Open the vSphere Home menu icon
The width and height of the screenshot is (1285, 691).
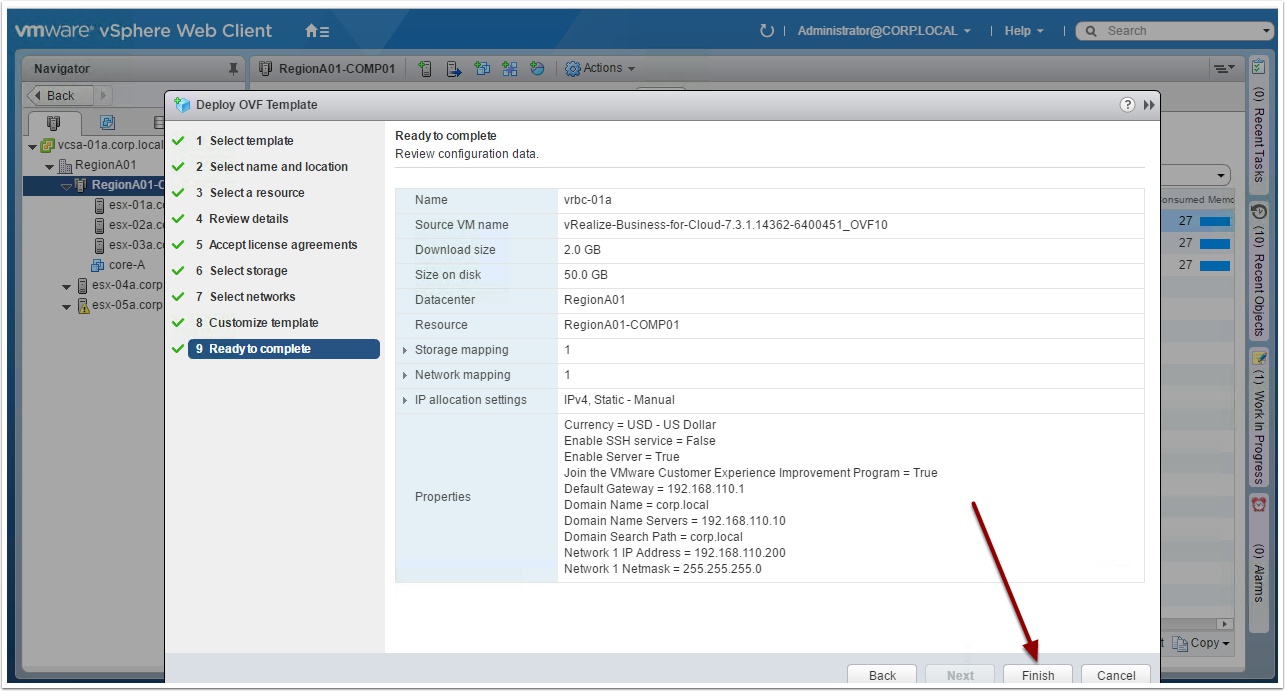tap(317, 31)
